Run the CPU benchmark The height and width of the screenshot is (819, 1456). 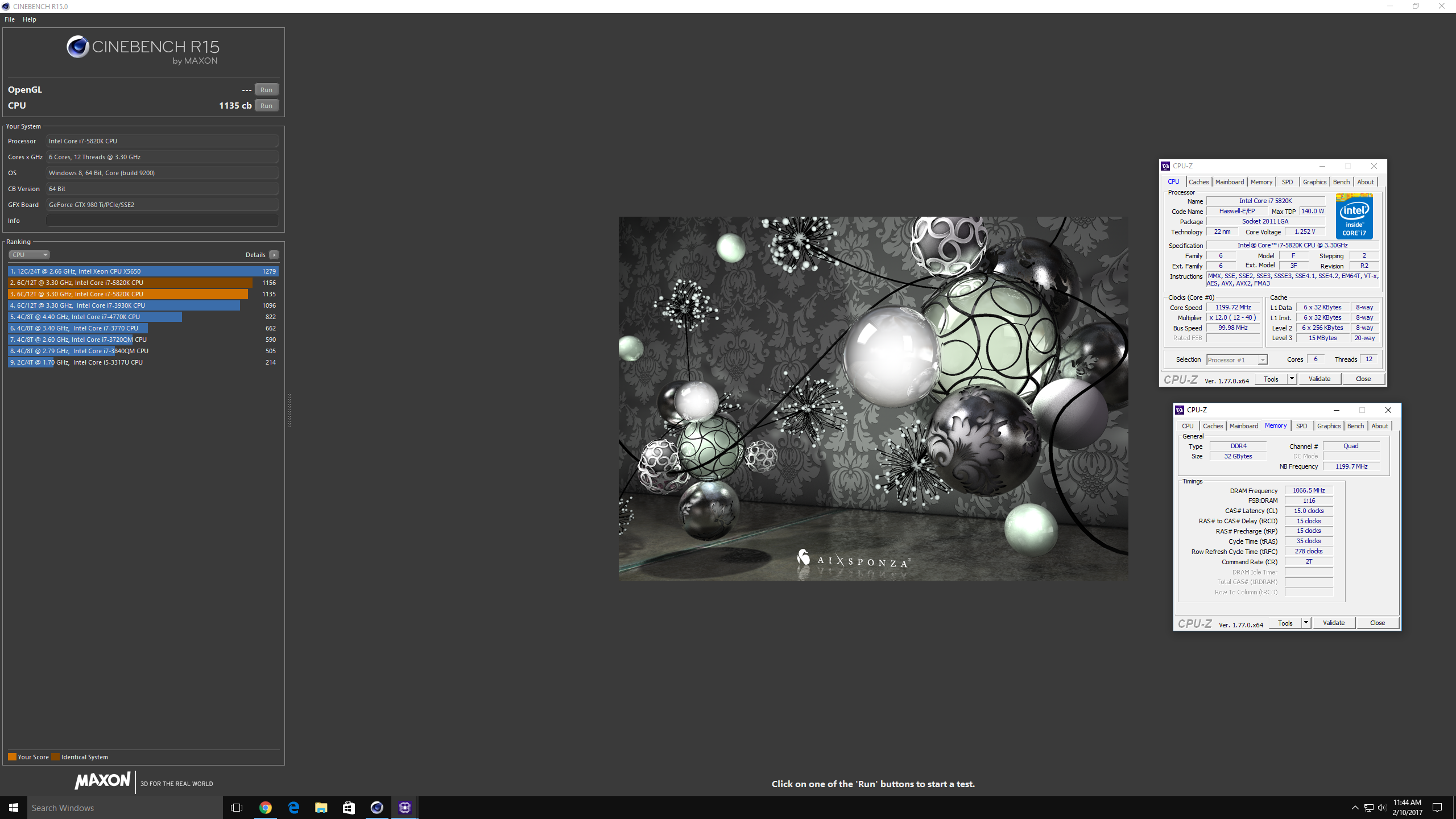coord(266,106)
